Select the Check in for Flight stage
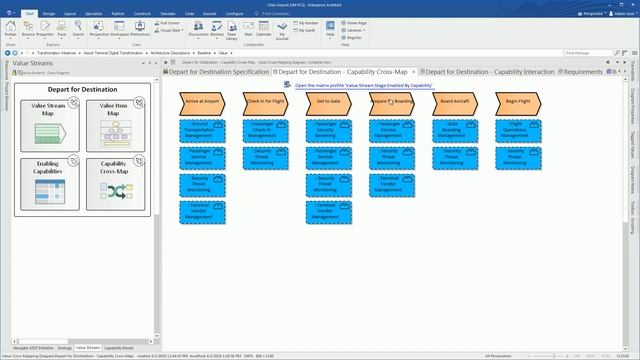640x360 pixels. point(265,104)
